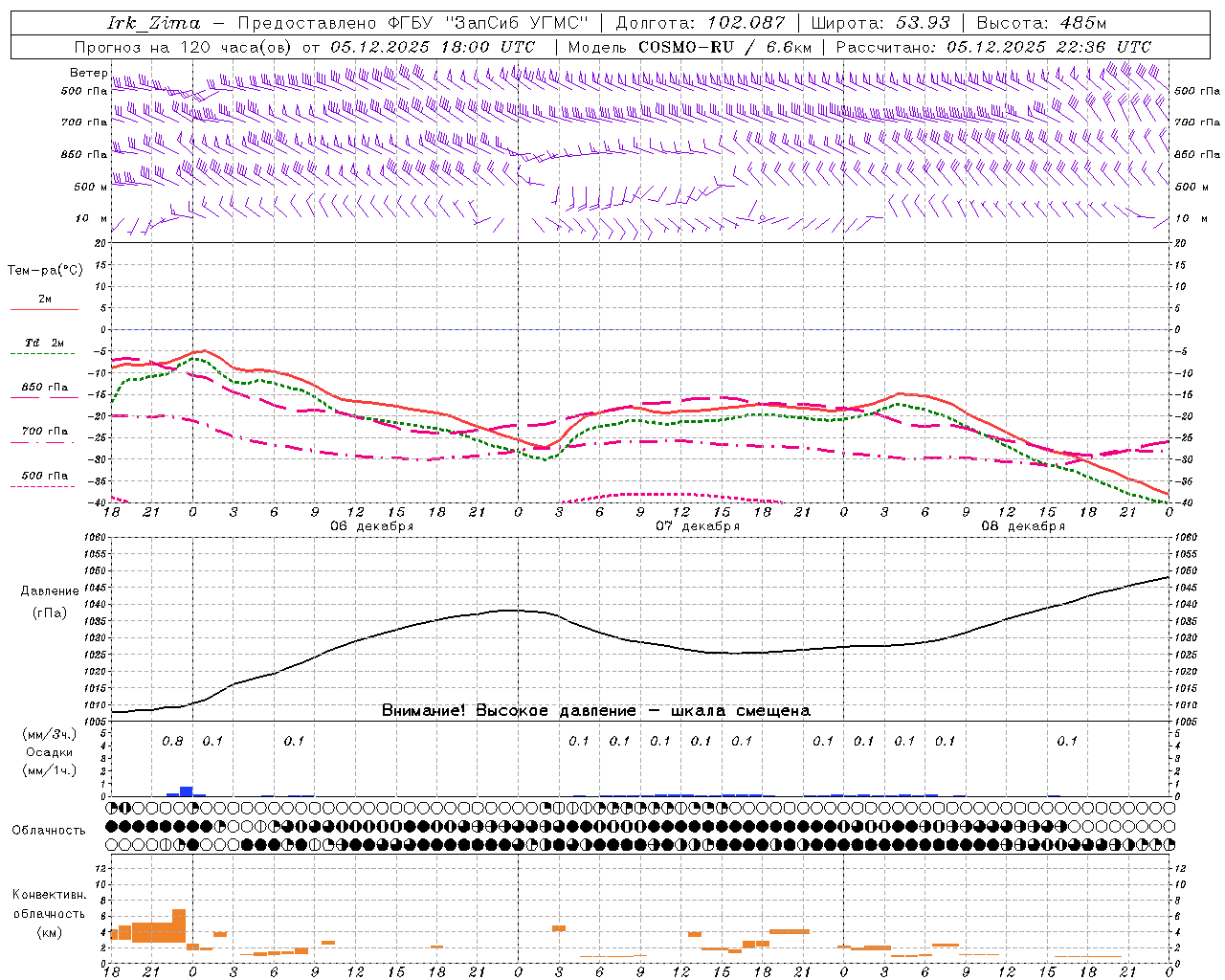Select the 'Модель COSMO-RU / 6.6км' text
The image size is (1225, 980).
click(x=690, y=47)
